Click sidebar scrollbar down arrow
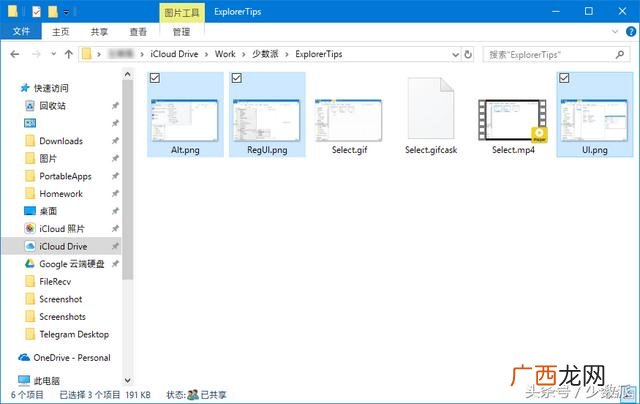Image resolution: width=640 pixels, height=404 pixels. (x=127, y=380)
